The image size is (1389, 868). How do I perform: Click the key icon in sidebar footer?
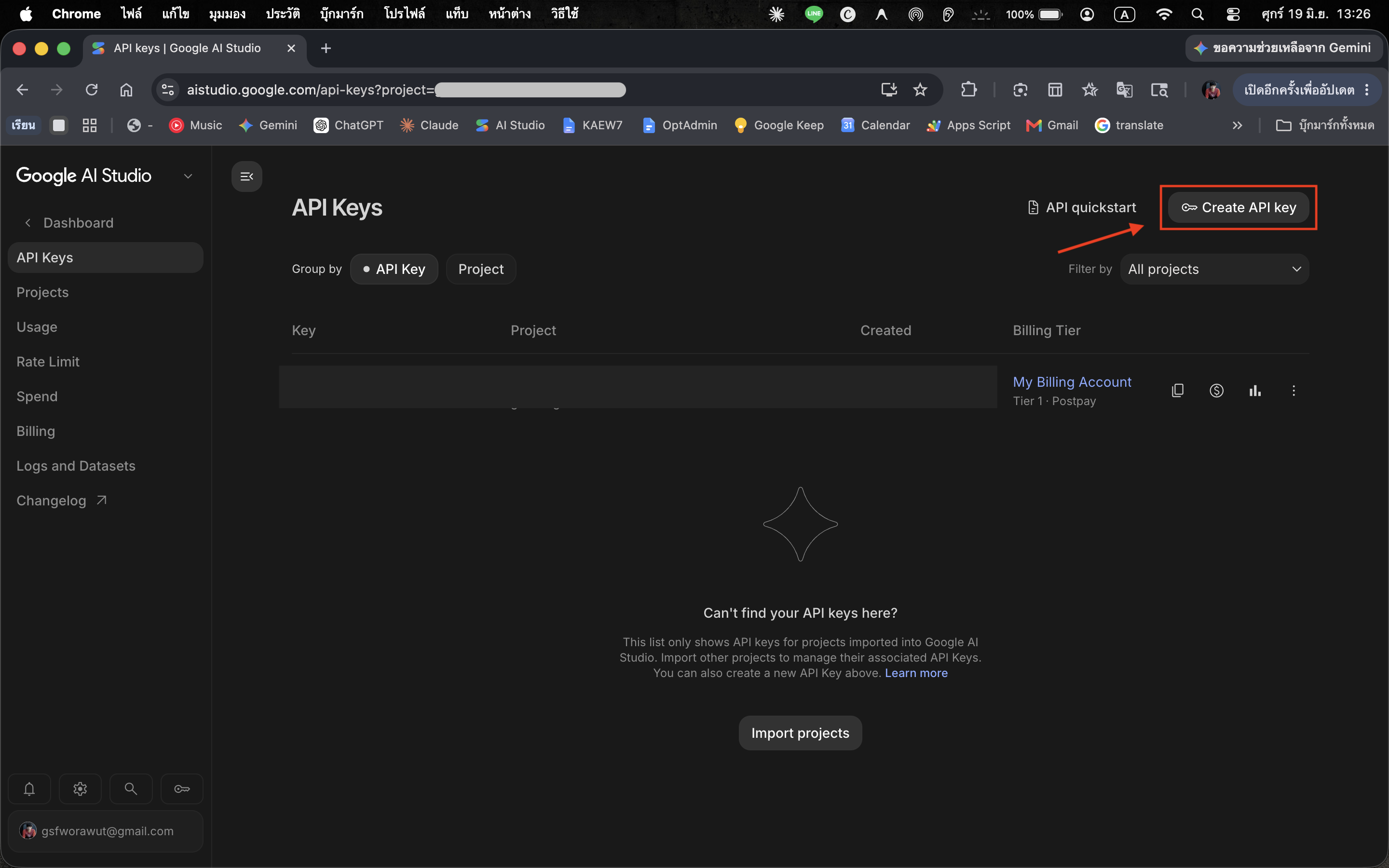click(182, 789)
